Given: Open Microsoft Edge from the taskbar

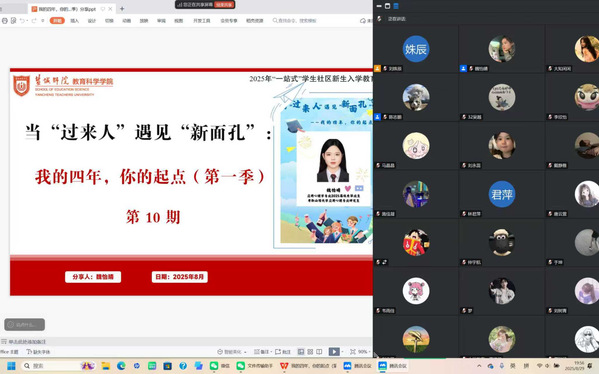Looking at the screenshot, I should click(x=121, y=366).
